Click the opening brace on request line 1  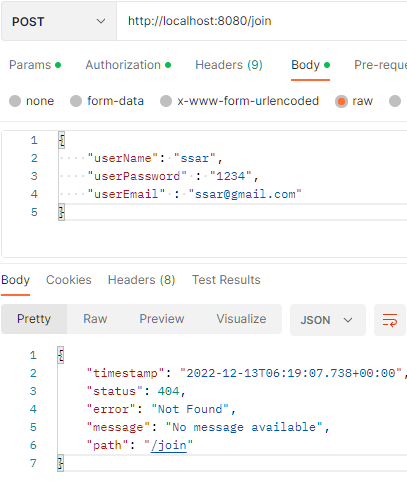tap(62, 140)
